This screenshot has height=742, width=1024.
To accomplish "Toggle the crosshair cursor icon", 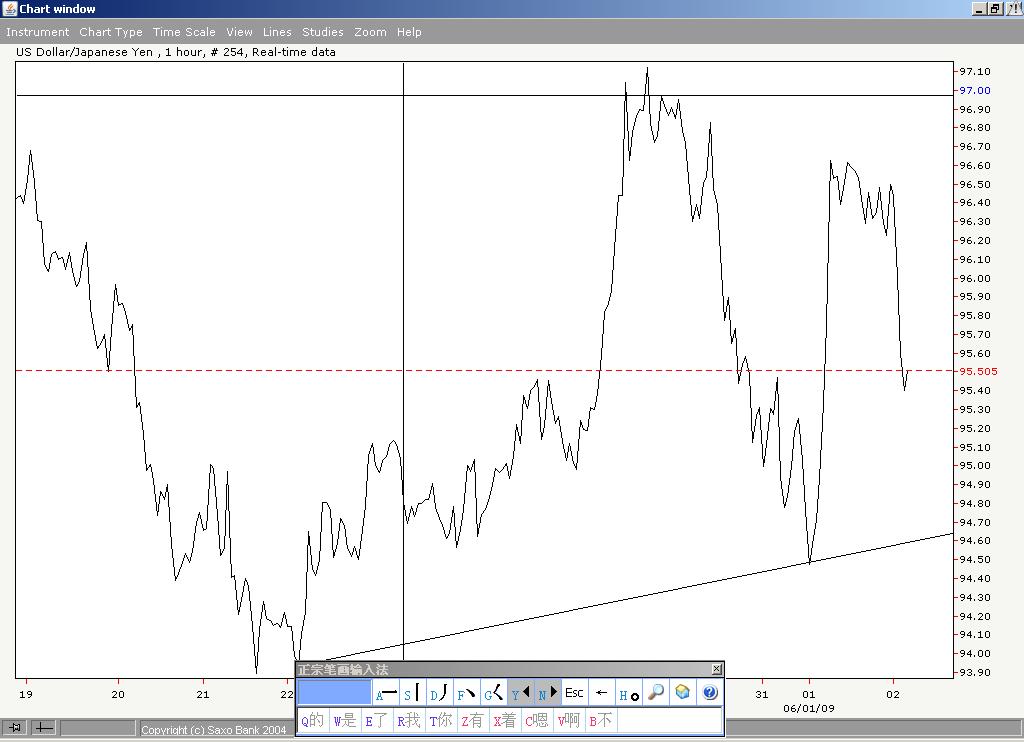I will point(43,727).
